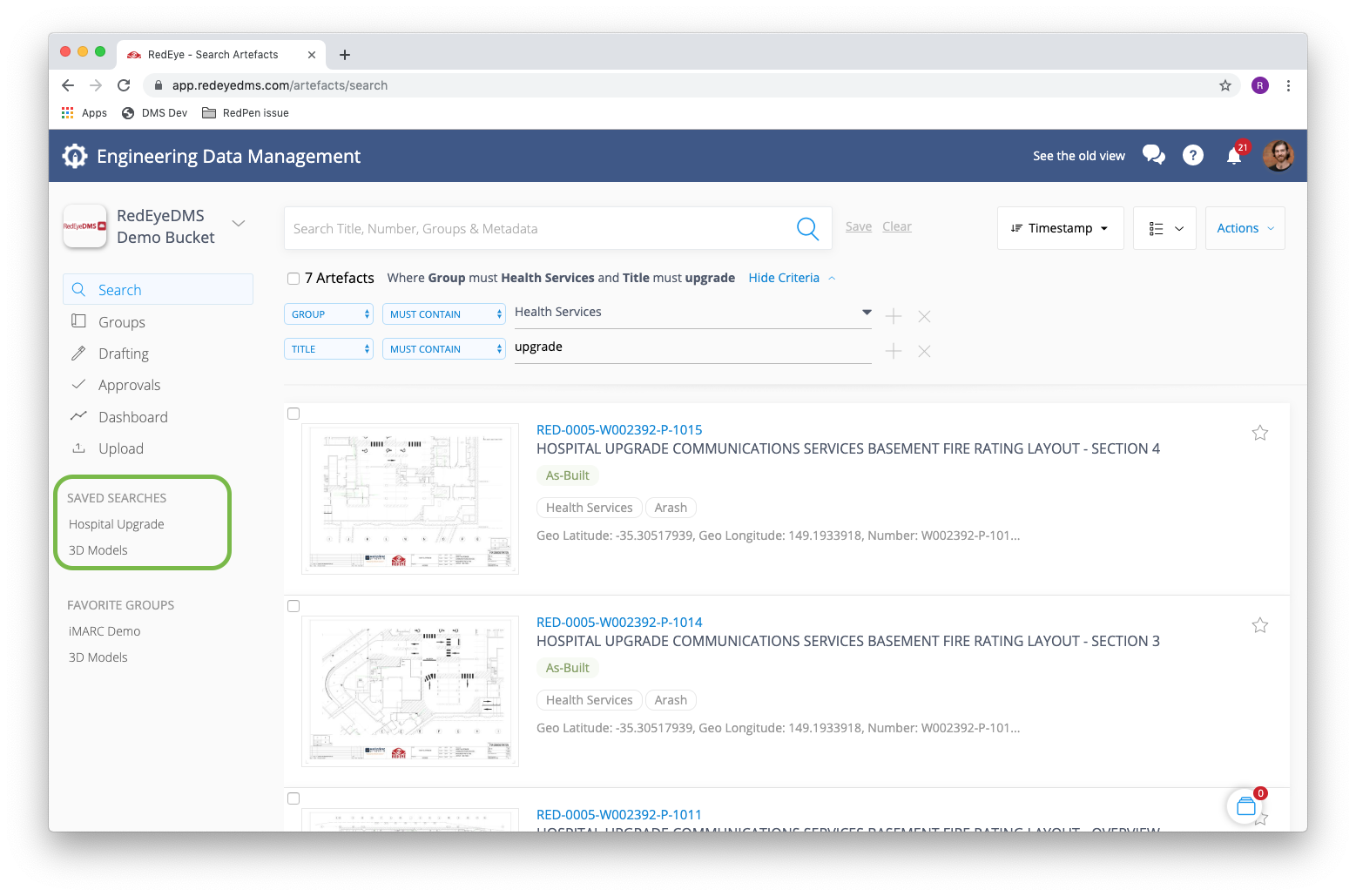Add criteria after Health Services row
This screenshot has width=1356, height=896.
tap(893, 316)
